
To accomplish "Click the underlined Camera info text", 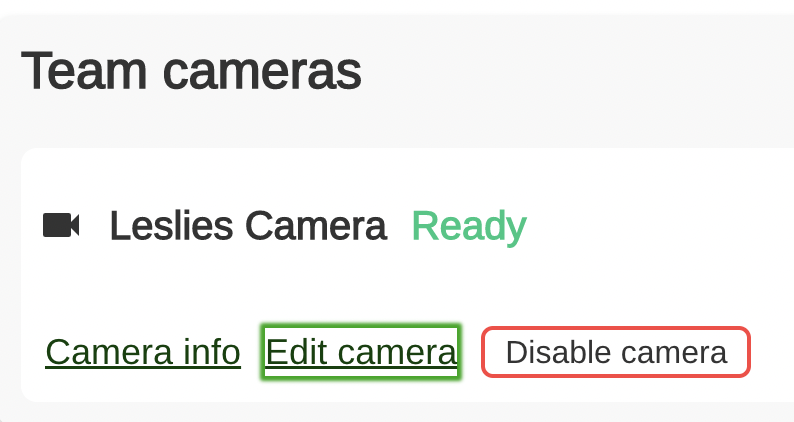I will pyautogui.click(x=143, y=352).
